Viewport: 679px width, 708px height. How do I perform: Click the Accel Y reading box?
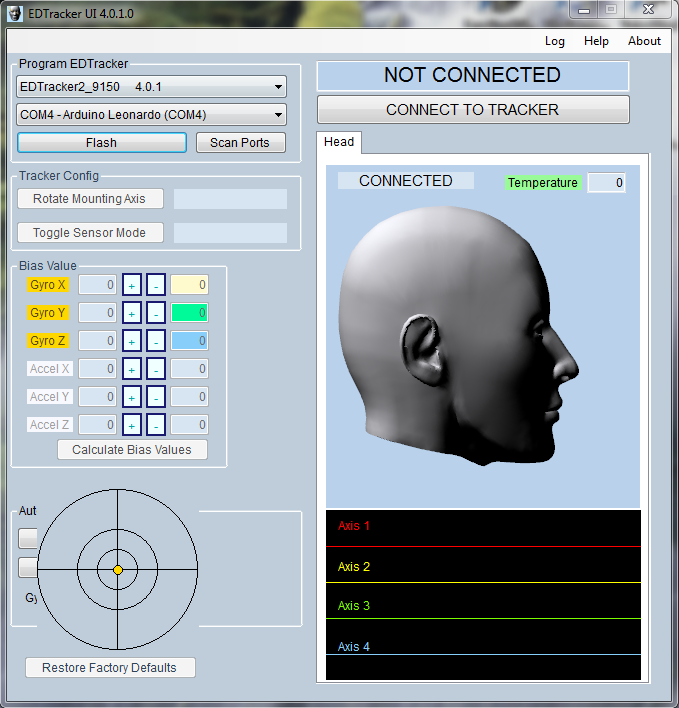(x=190, y=397)
